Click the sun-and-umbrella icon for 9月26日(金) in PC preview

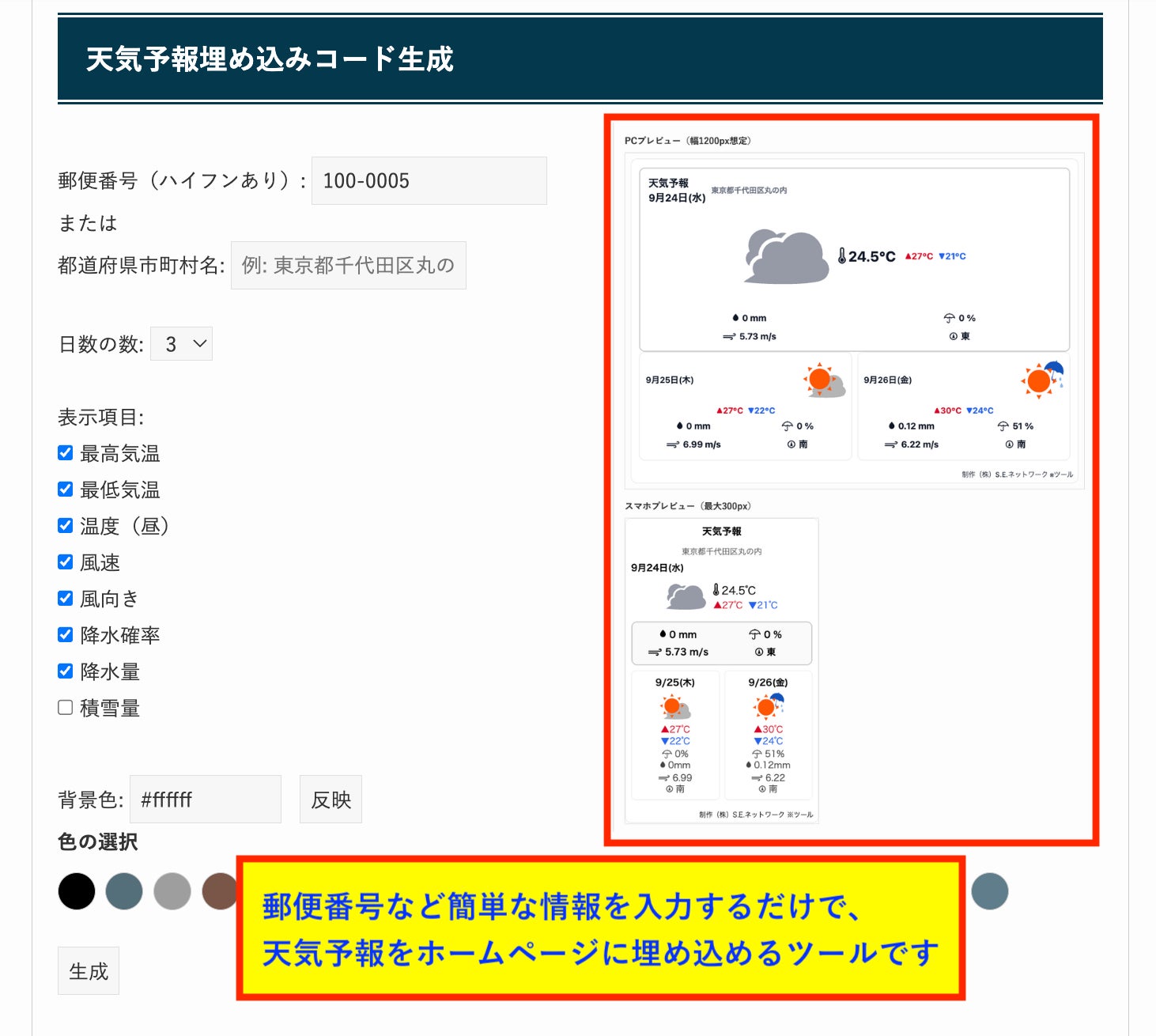coord(1043,379)
